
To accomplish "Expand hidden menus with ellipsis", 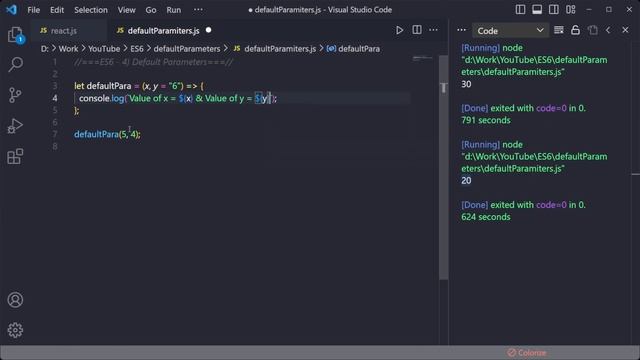I will pos(198,10).
